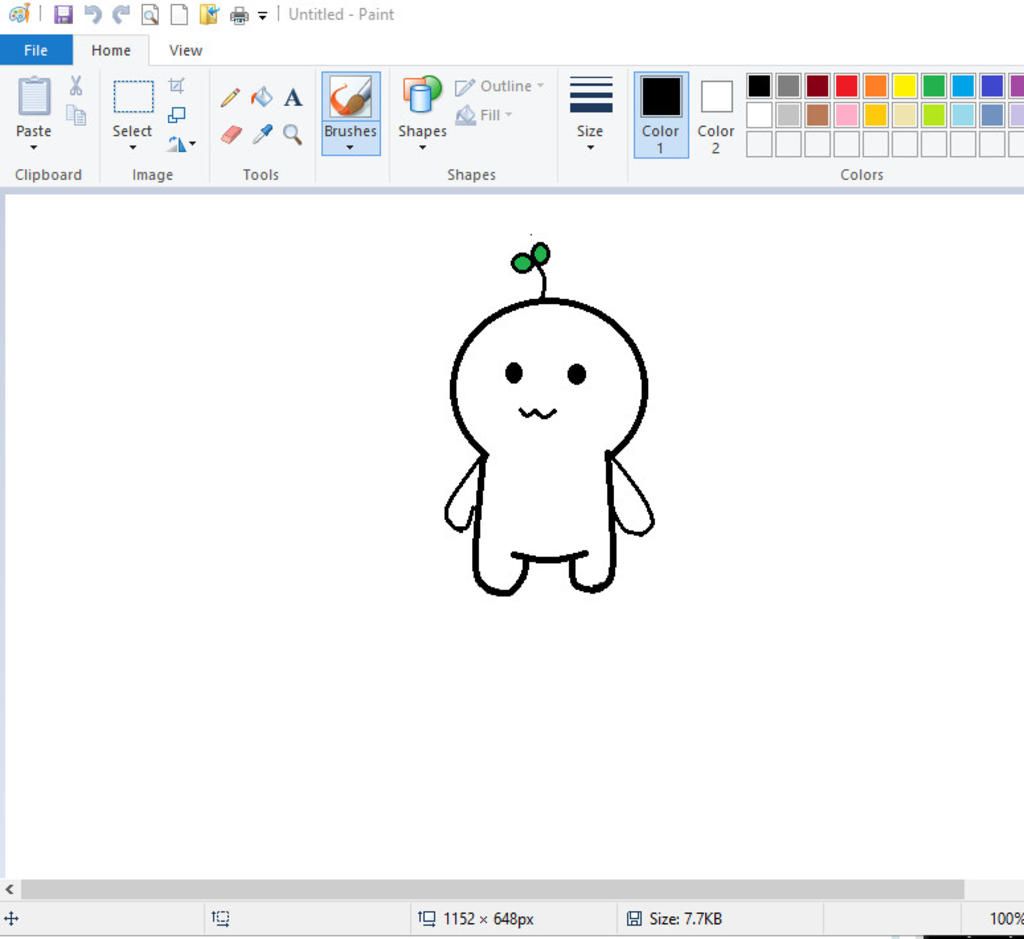This screenshot has height=939, width=1024.
Task: Select the Fill with color bucket tool
Action: coord(262,97)
